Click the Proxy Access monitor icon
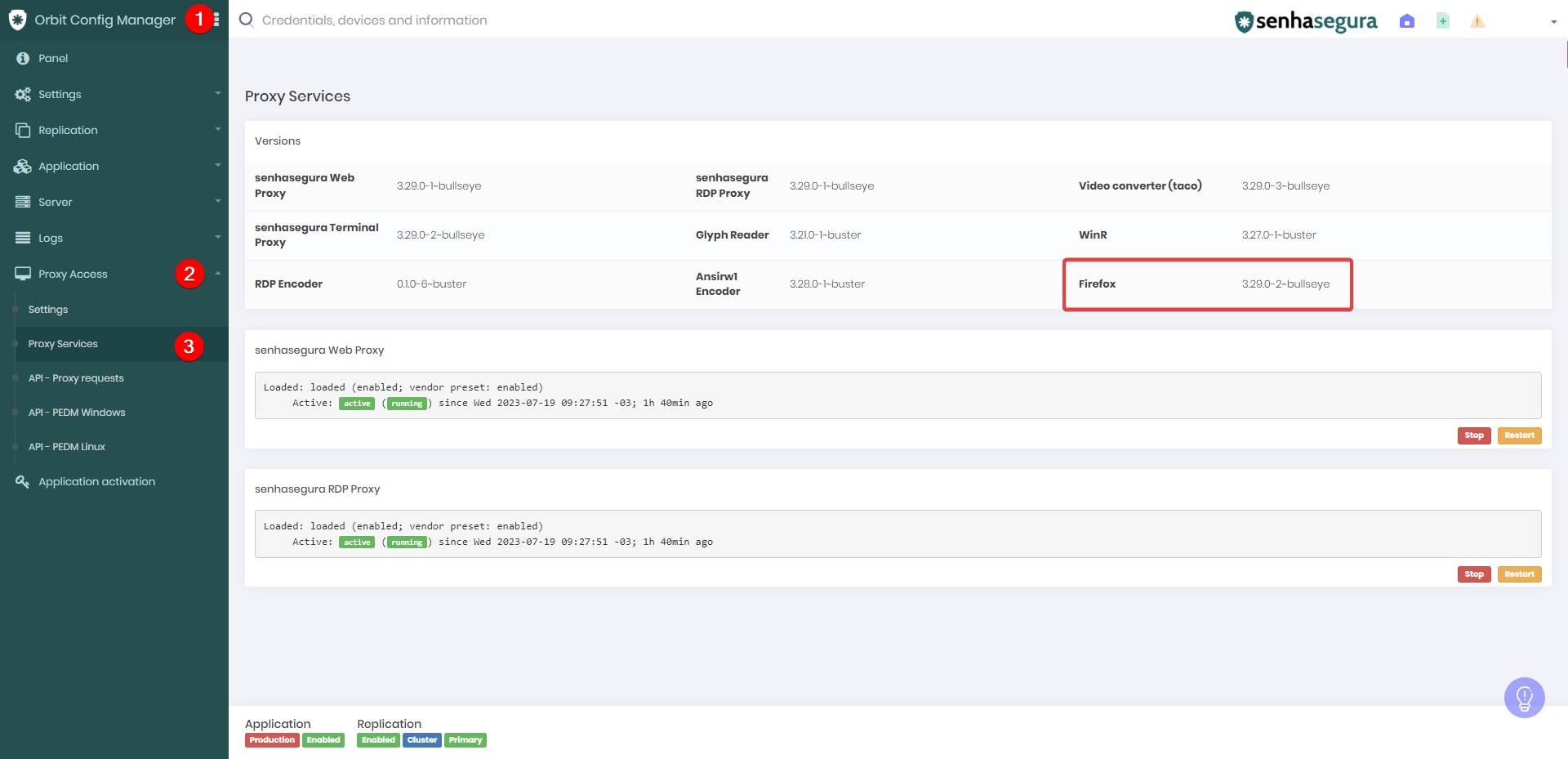 click(x=23, y=274)
